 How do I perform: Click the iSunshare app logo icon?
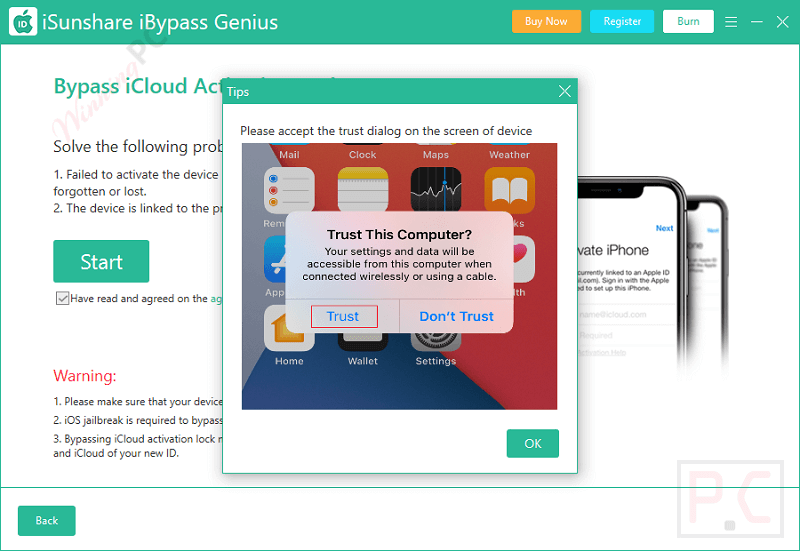tap(23, 21)
